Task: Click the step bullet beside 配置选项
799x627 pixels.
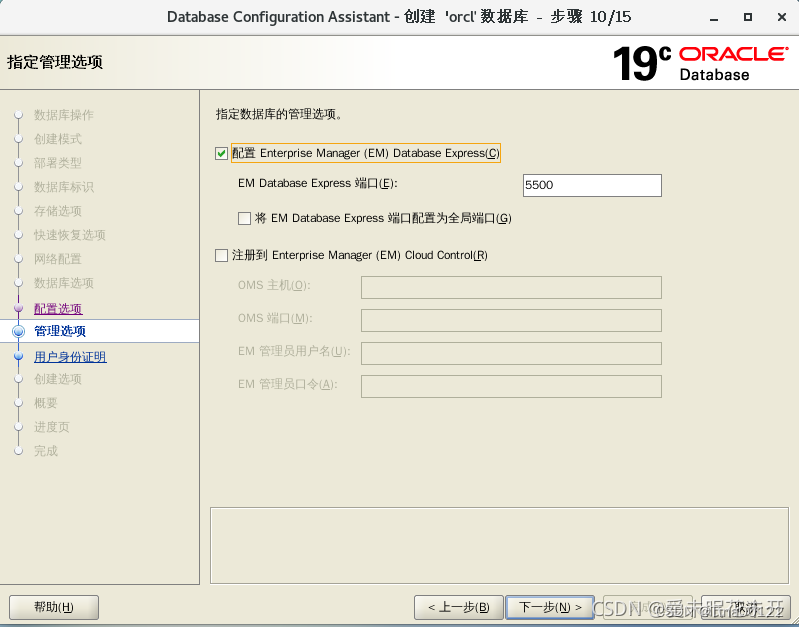Action: click(x=19, y=308)
